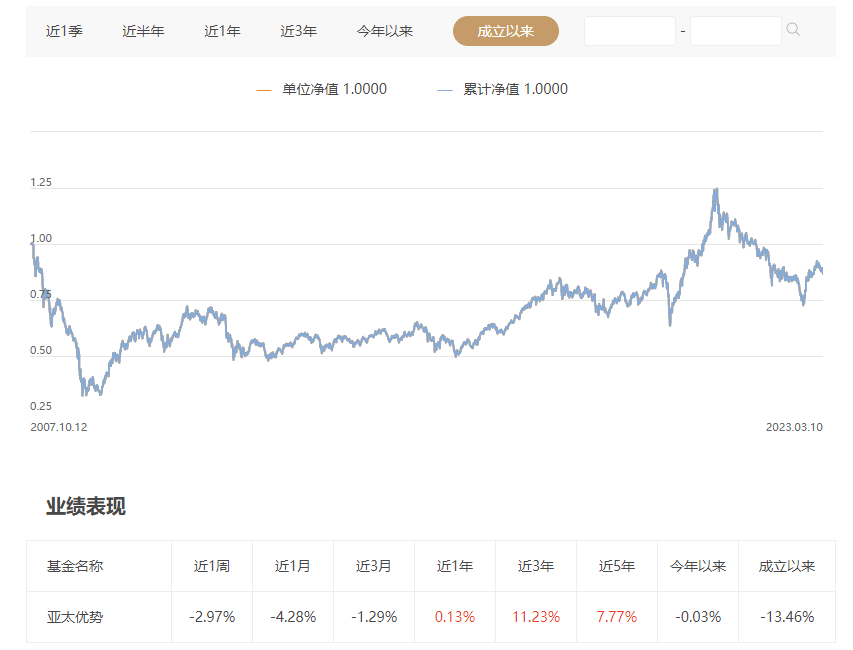The image size is (853, 650).
Task: Click the 11.23% three-year return value
Action: click(536, 617)
